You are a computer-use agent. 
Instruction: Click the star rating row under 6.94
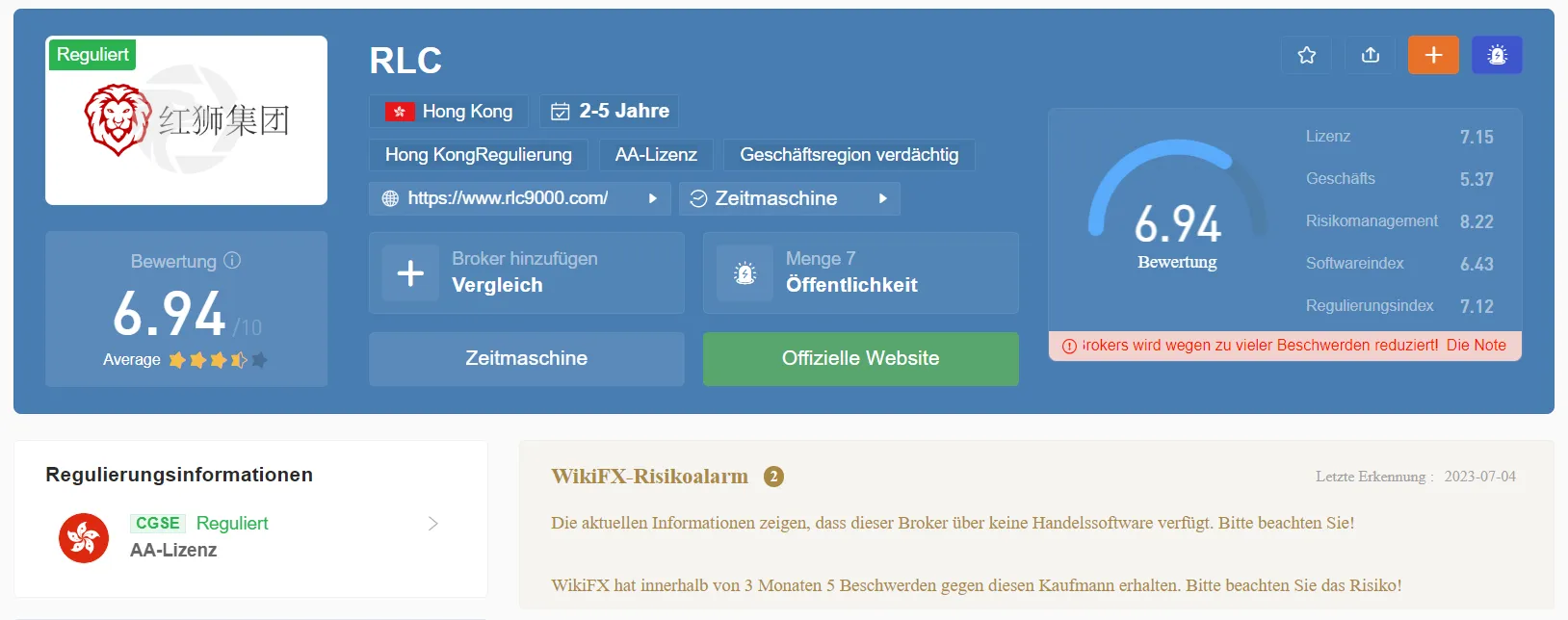pyautogui.click(x=218, y=360)
